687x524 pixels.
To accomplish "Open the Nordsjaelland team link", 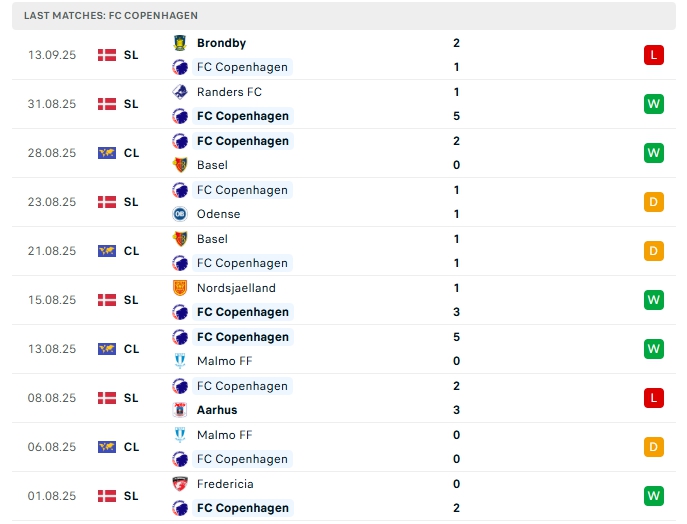I will click(x=236, y=288).
